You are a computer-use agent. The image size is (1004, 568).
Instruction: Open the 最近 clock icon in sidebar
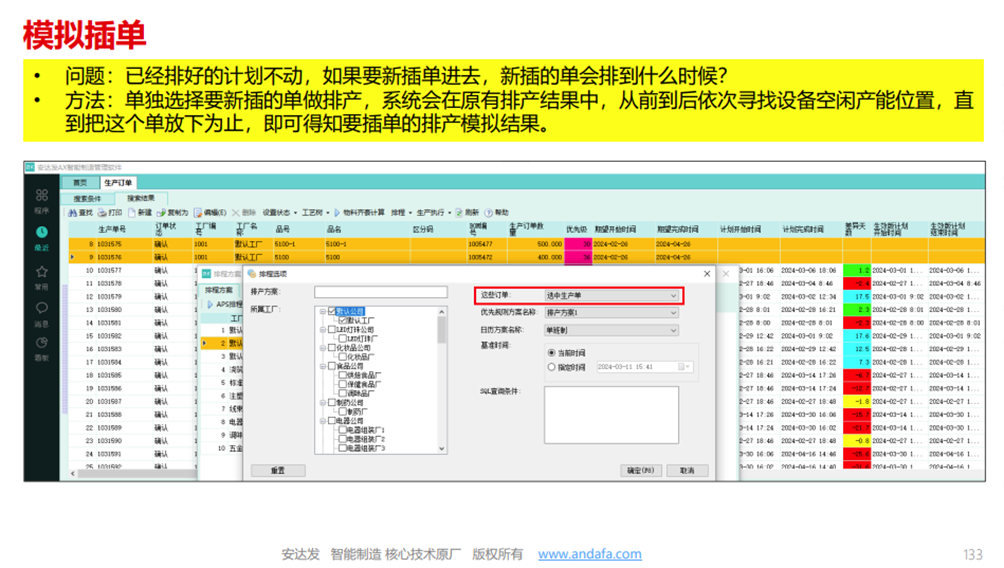click(42, 232)
